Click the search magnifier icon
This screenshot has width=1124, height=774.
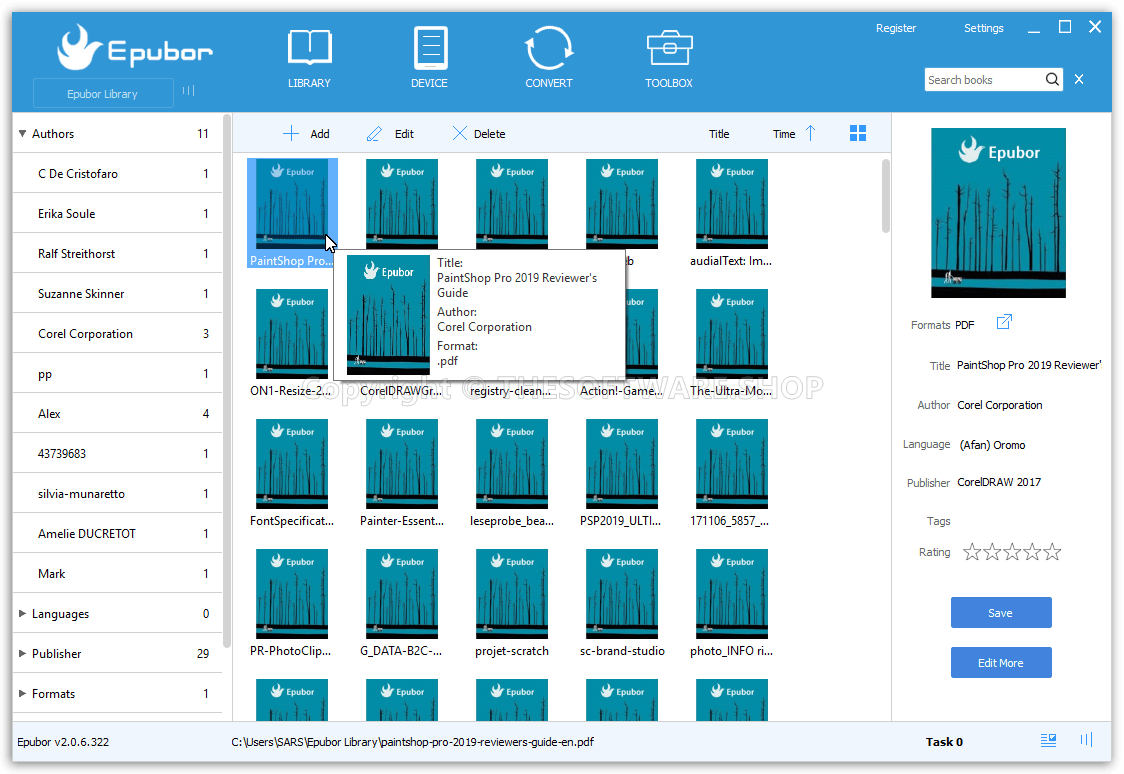coord(1053,78)
